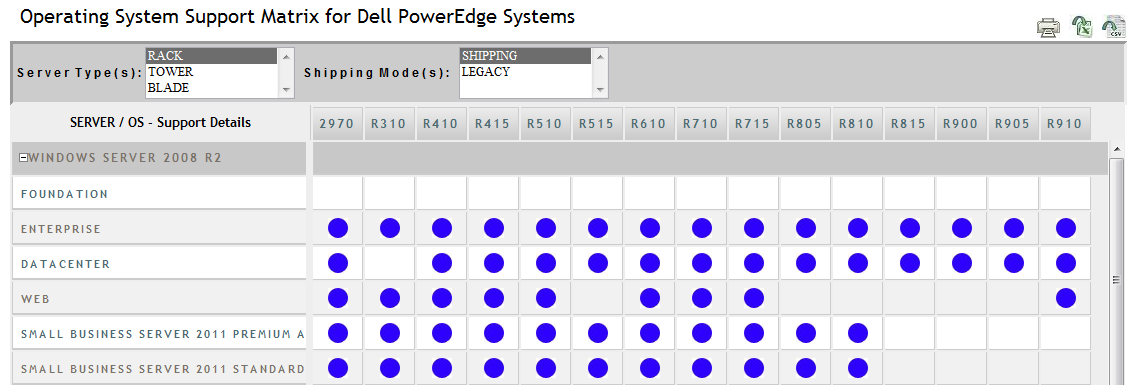Open the R415 column header
Screen dimensions: 1130x385
pyautogui.click(x=493, y=124)
